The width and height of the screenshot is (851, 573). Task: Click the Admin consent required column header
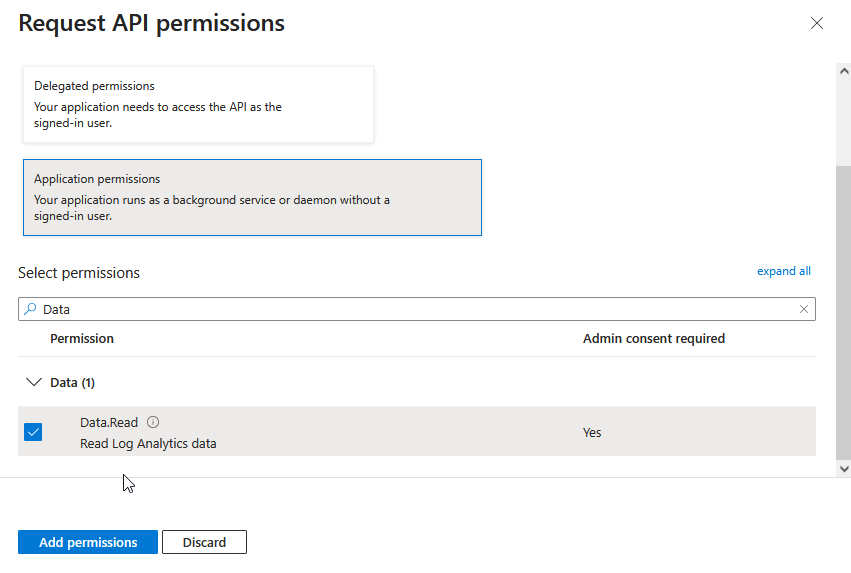(653, 339)
